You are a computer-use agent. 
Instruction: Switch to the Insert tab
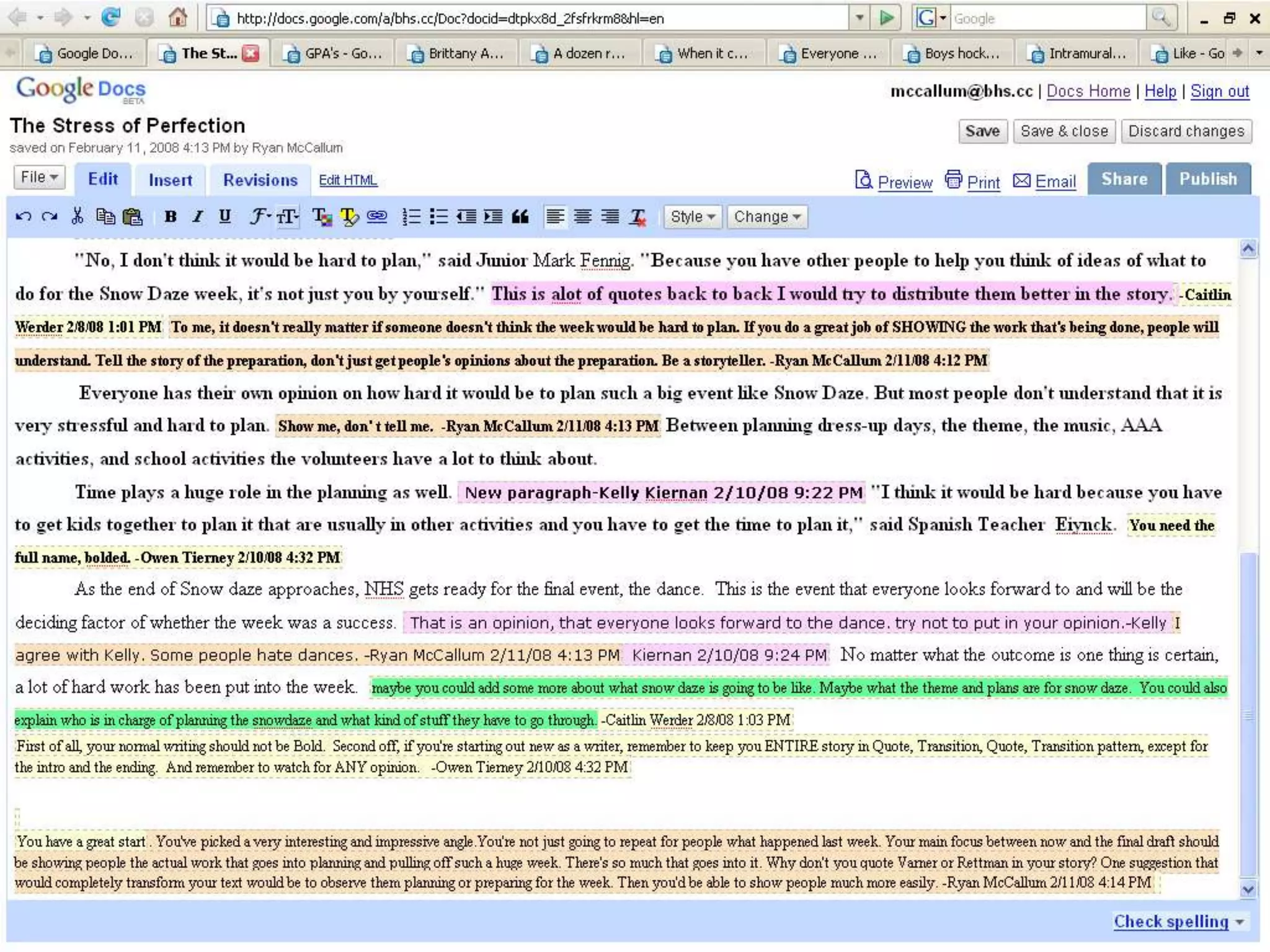tap(170, 180)
